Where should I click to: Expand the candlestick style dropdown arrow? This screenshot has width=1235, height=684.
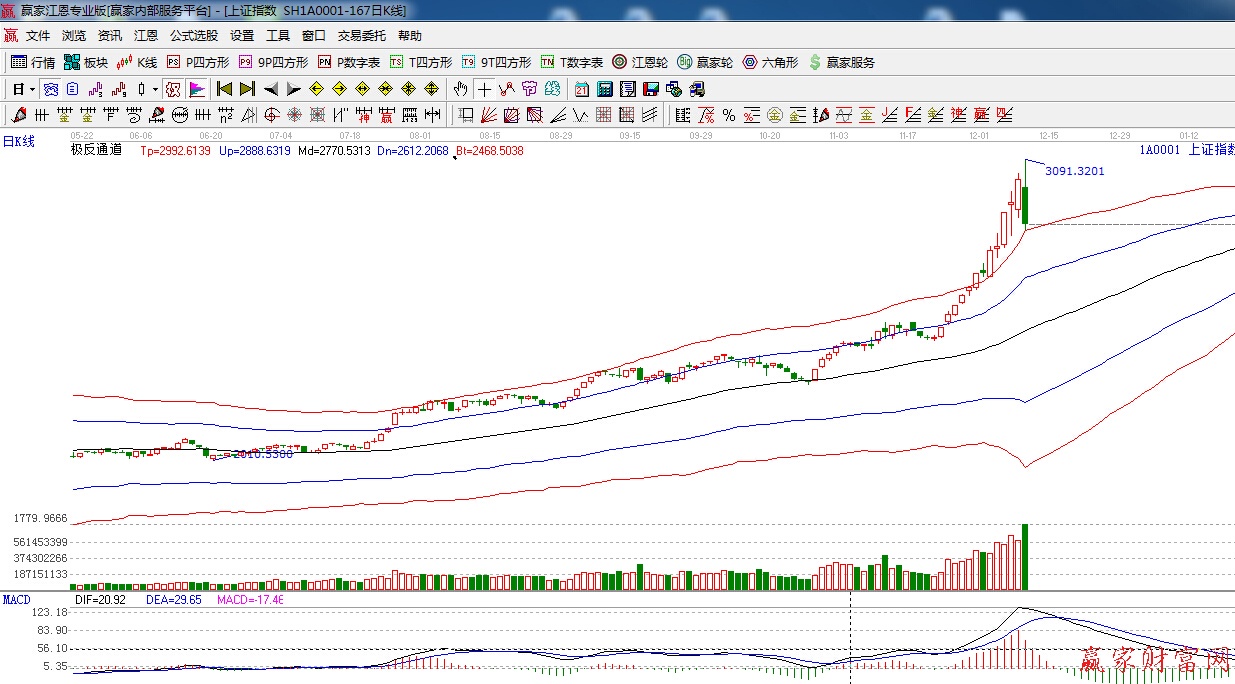155,89
